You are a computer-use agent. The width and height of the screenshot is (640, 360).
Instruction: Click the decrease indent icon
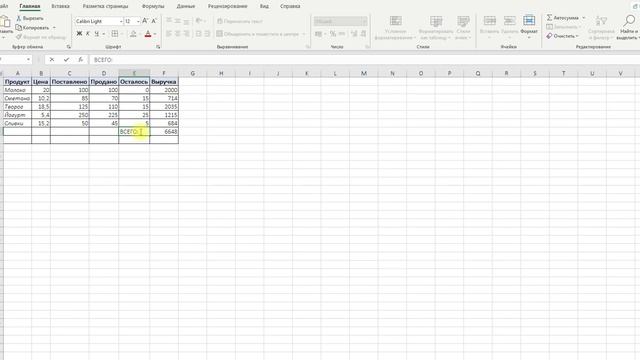click(x=198, y=33)
